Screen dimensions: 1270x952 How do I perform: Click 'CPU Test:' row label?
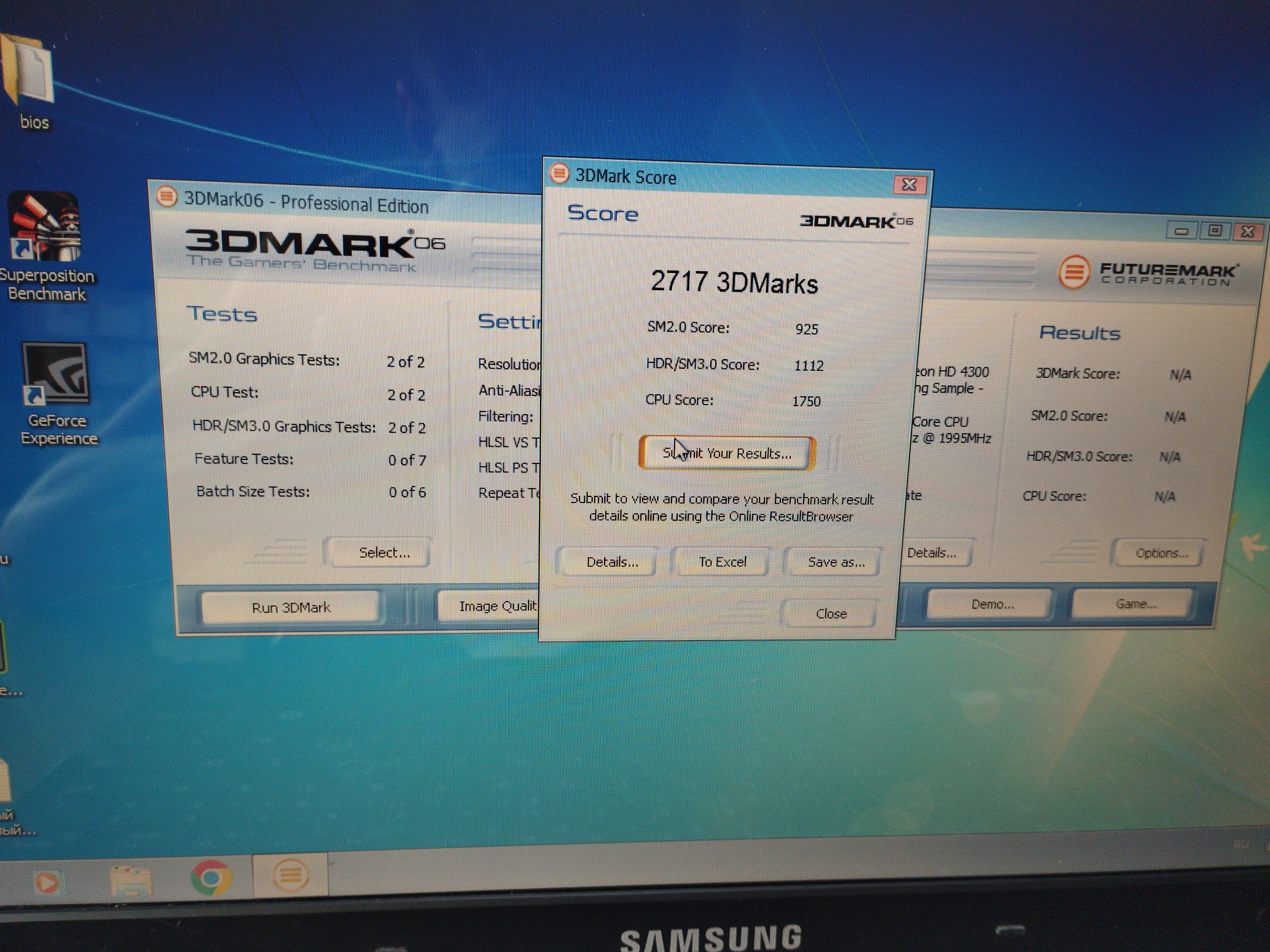pyautogui.click(x=224, y=392)
